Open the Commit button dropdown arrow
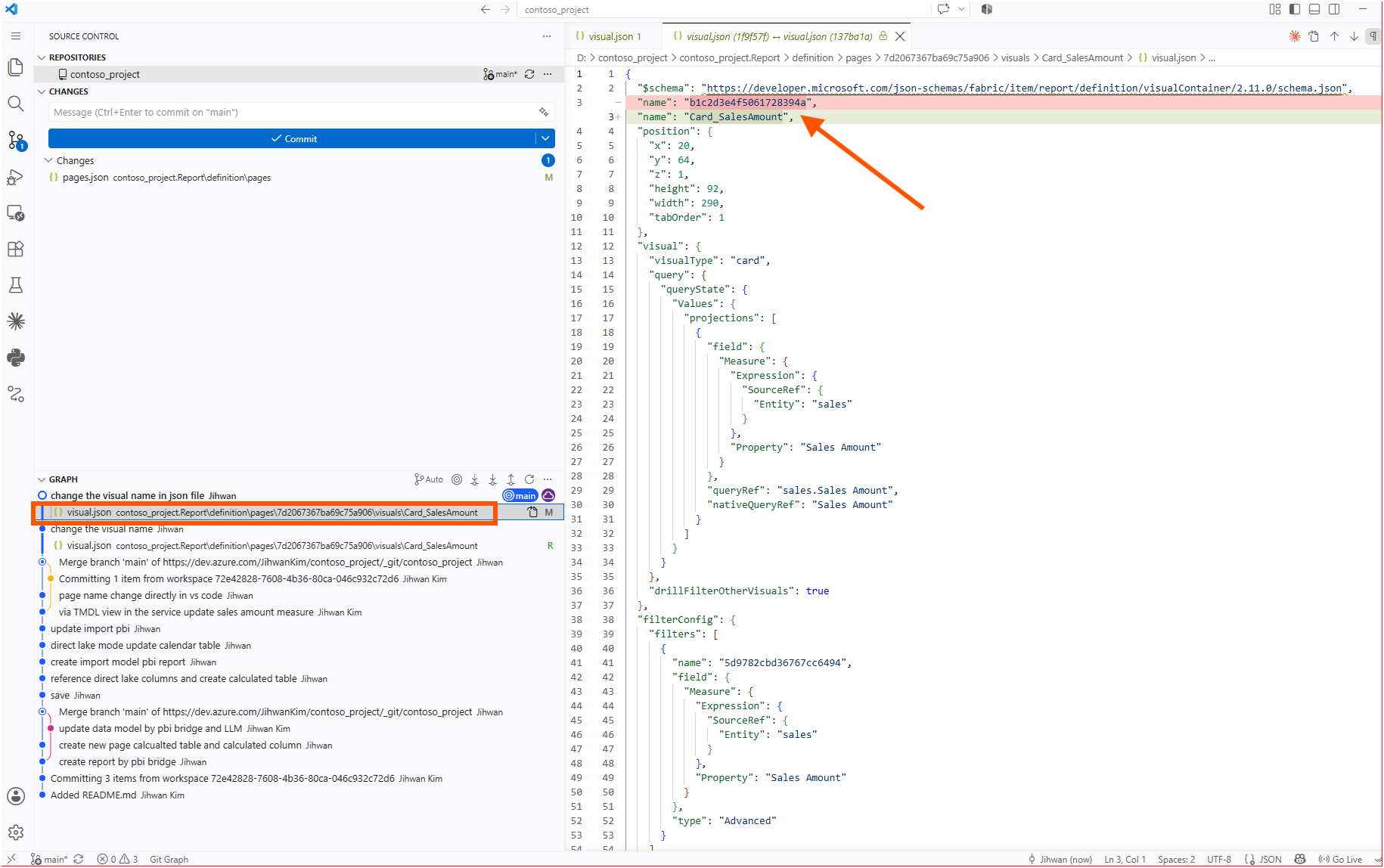Viewport: 1384px width, 868px height. pos(545,138)
